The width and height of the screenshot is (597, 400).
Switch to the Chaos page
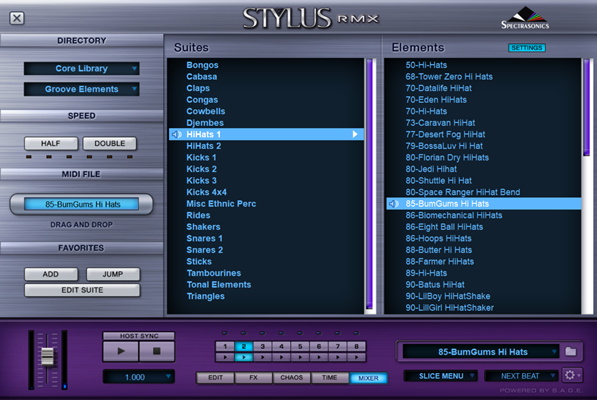pos(292,378)
